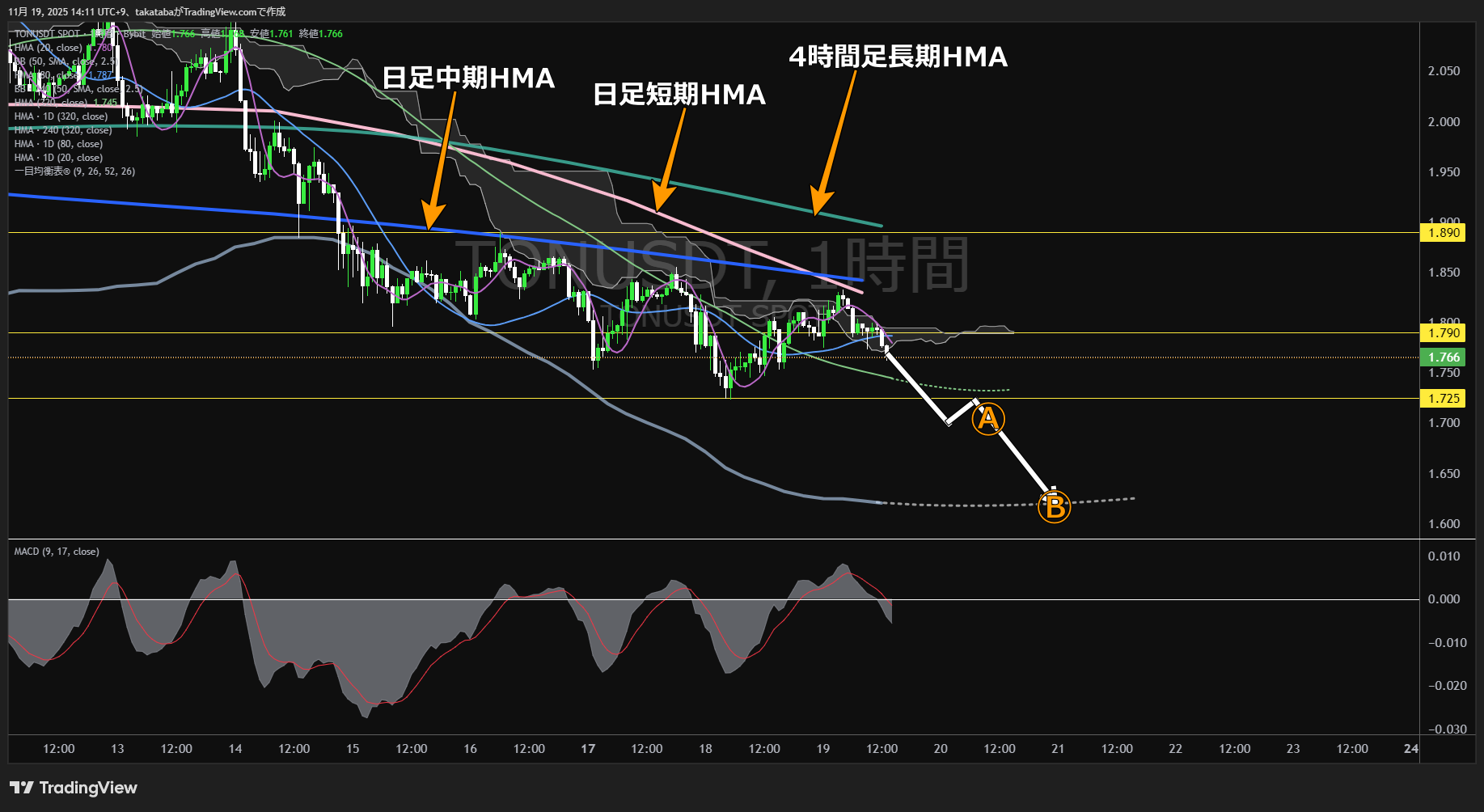Click the 0.000 MACD axis value
Viewport: 1484px width, 812px height.
[x=1444, y=599]
